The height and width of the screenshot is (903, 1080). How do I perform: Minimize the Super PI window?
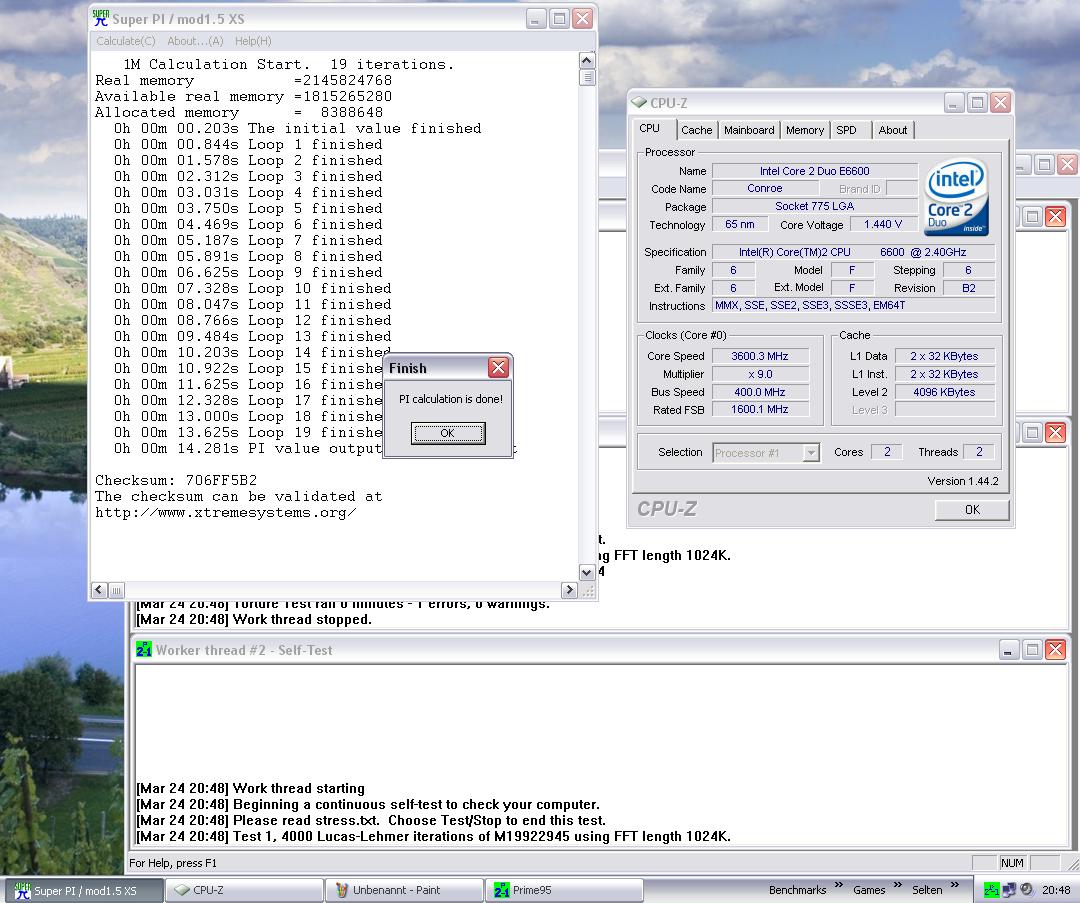pyautogui.click(x=536, y=19)
